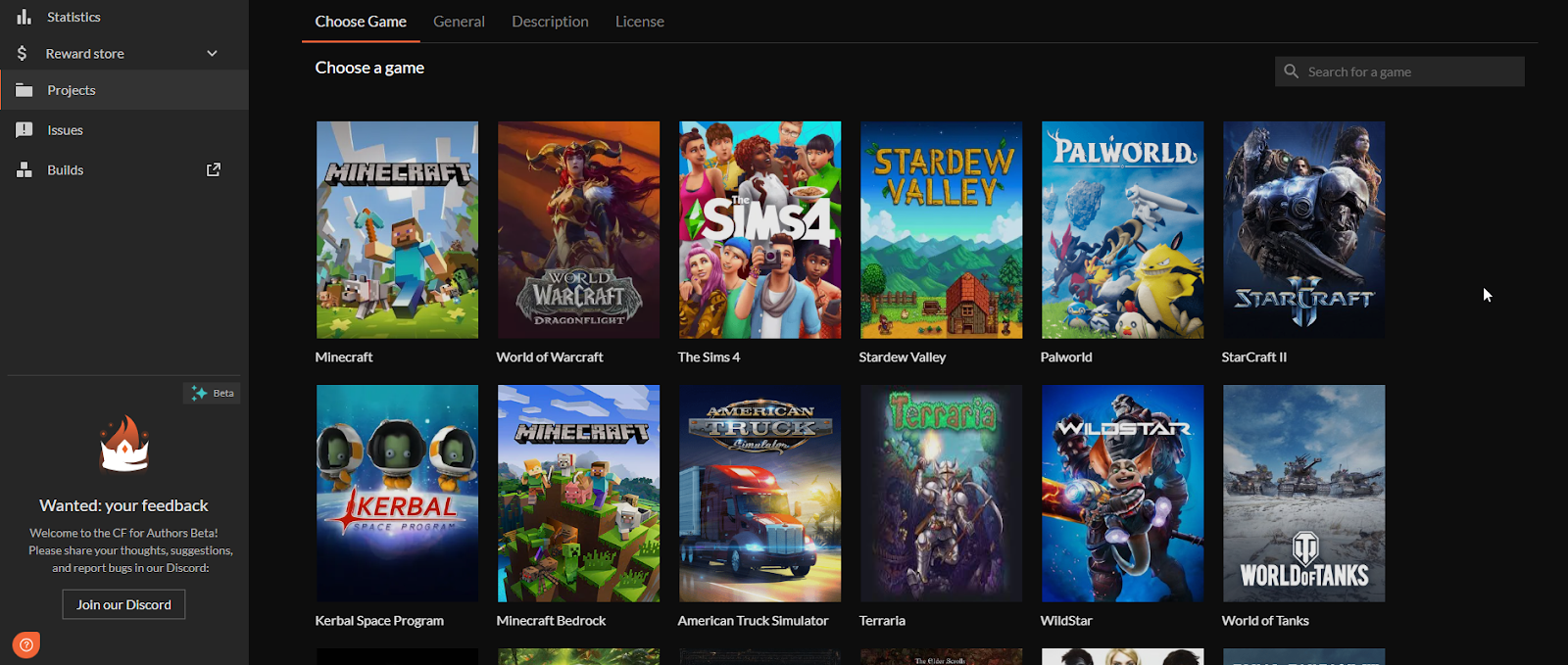
Task: Open the Statistics sidebar item
Action: coord(124,17)
